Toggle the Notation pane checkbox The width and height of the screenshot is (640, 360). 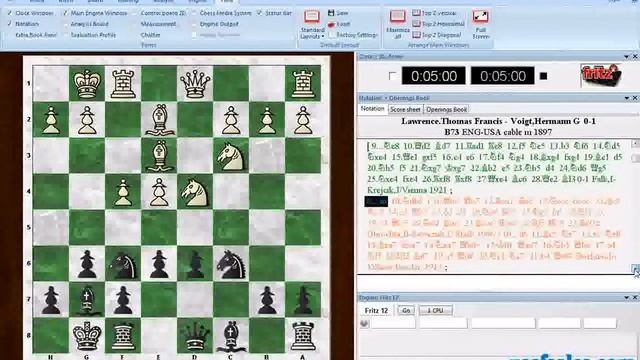9,24
